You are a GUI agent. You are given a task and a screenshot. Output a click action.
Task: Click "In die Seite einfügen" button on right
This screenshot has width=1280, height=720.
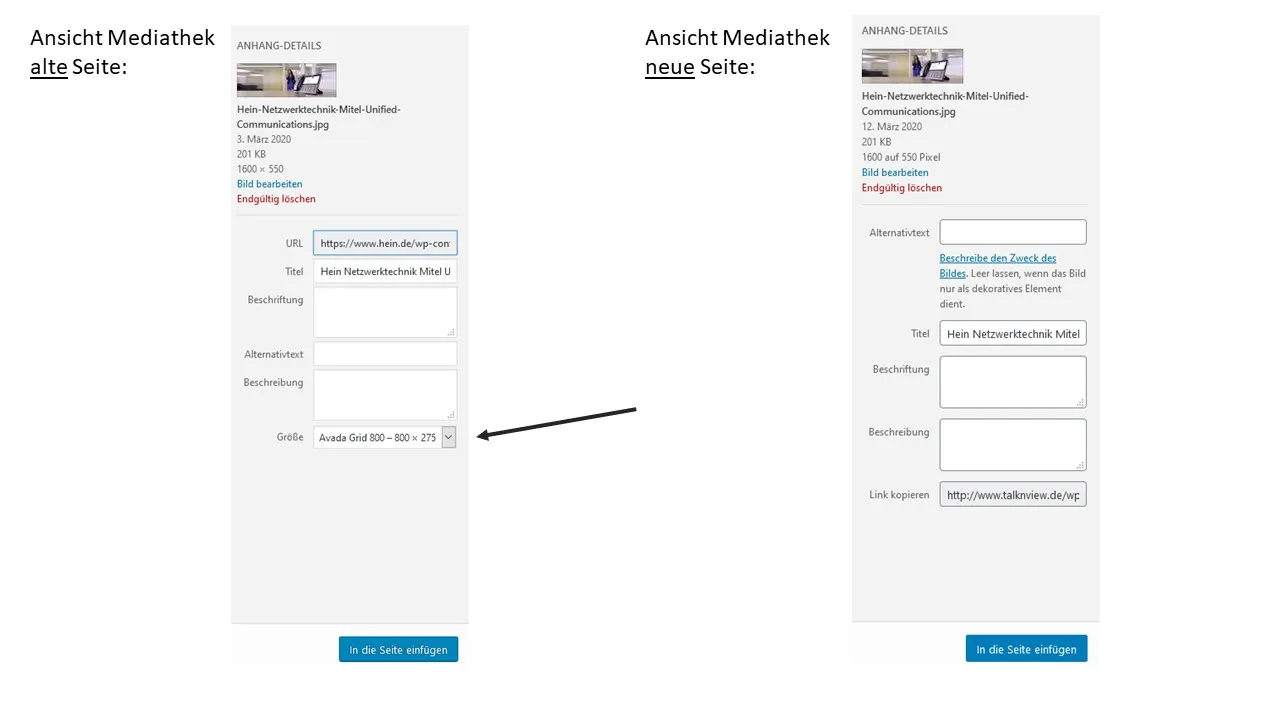coord(1026,648)
